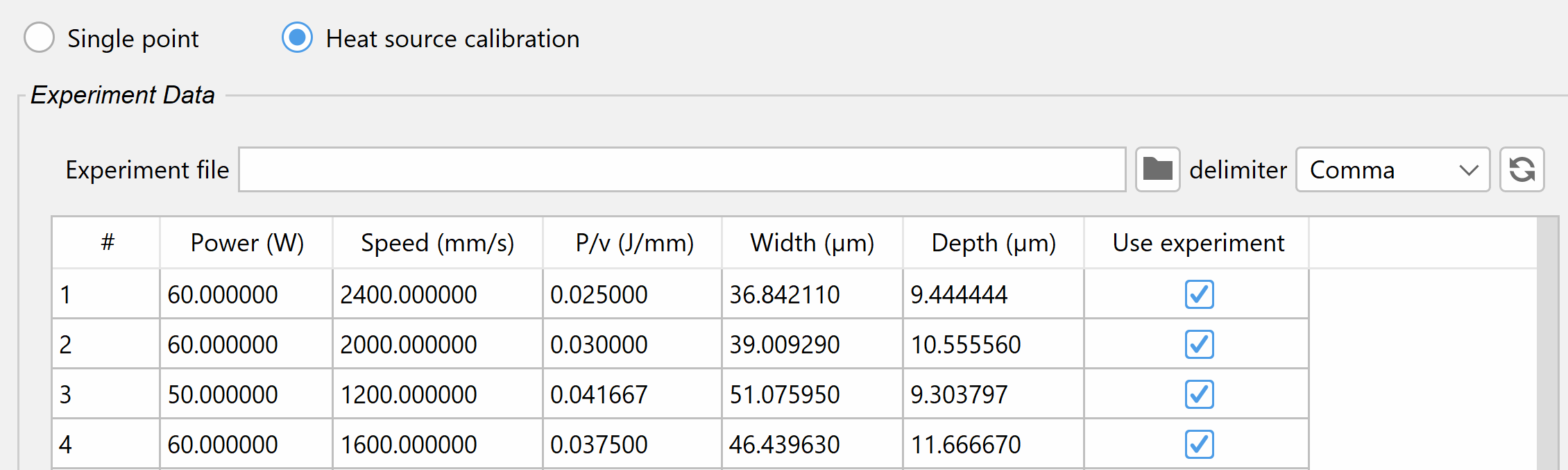Viewport: 1568px width, 470px height.
Task: Click the reload experiment file icon
Action: (1522, 169)
